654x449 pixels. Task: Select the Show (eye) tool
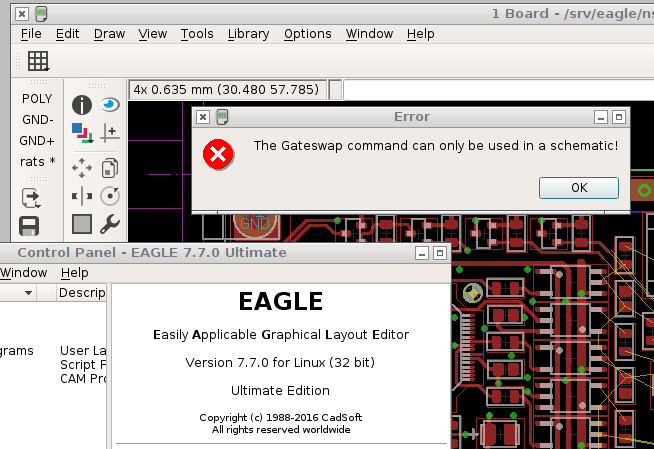click(x=110, y=104)
